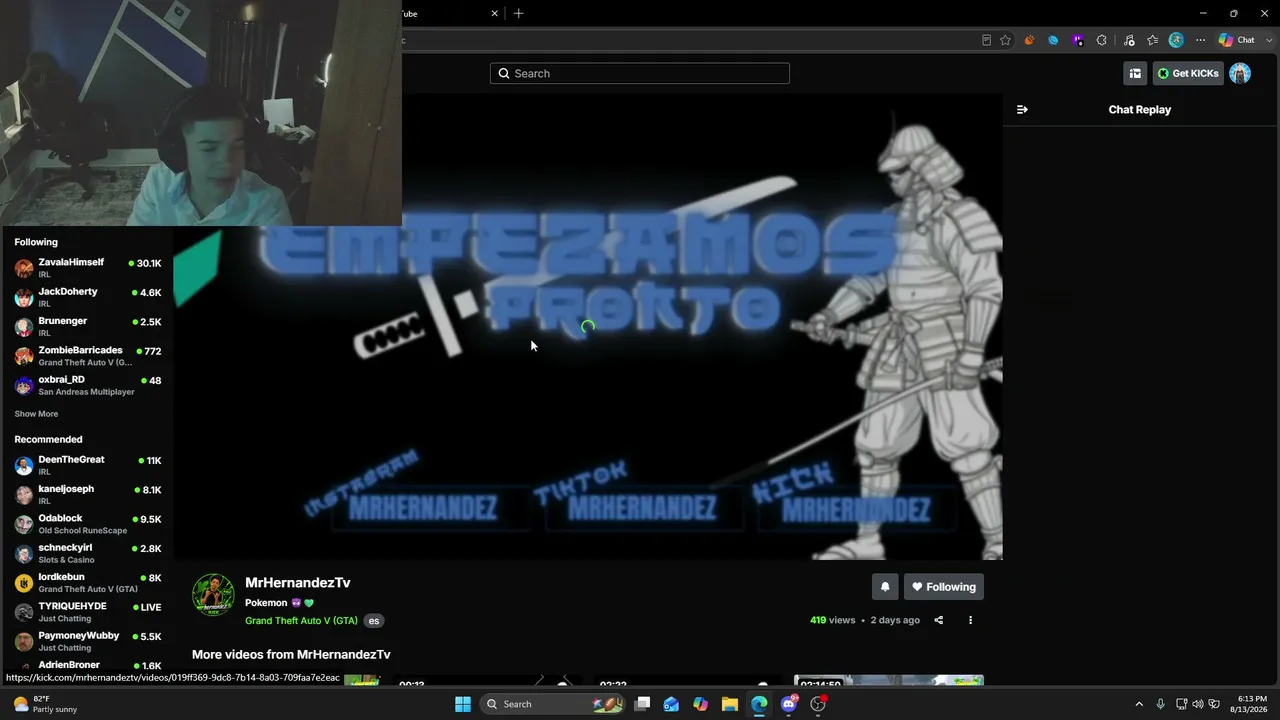Open the video's three-dot options menu
The width and height of the screenshot is (1280, 720).
tap(970, 620)
